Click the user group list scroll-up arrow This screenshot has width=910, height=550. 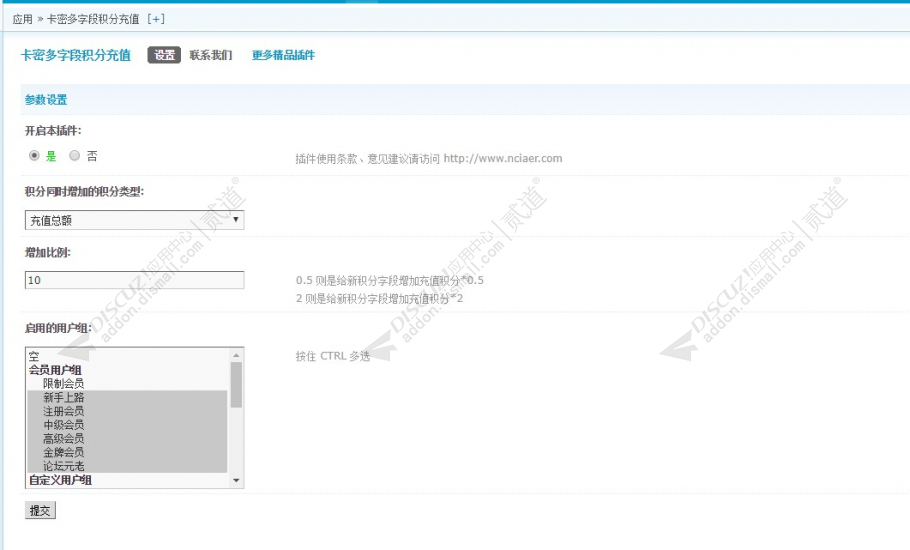[x=236, y=355]
